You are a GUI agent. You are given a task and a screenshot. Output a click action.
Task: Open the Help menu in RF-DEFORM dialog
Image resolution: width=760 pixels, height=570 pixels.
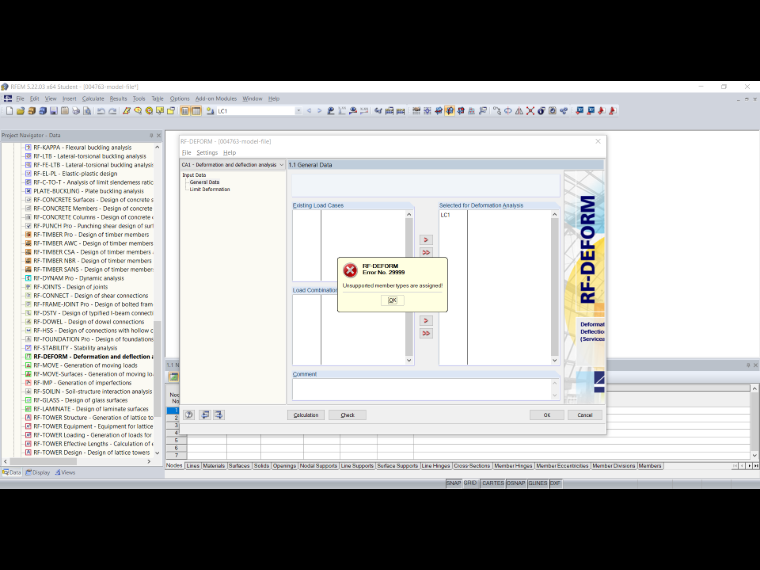coord(229,153)
